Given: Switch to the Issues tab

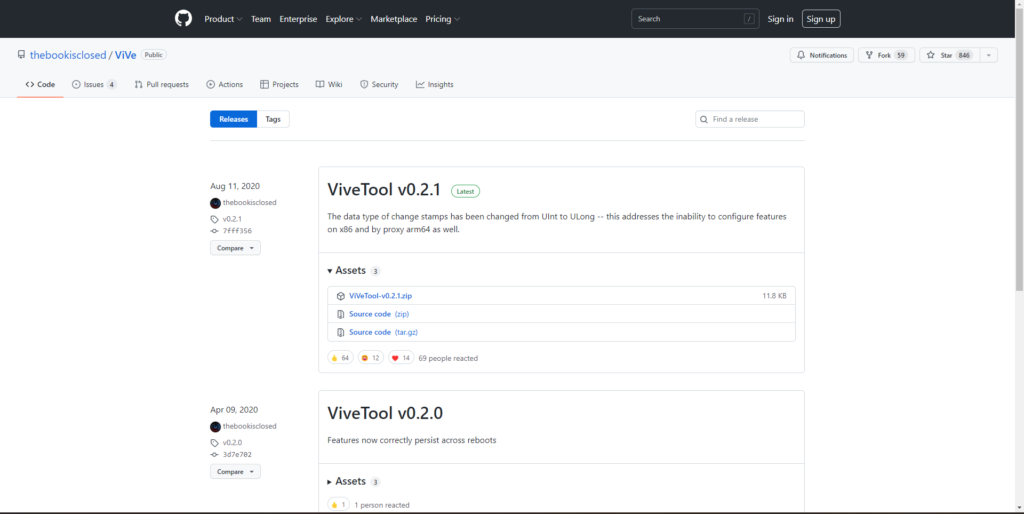Looking at the screenshot, I should point(94,84).
